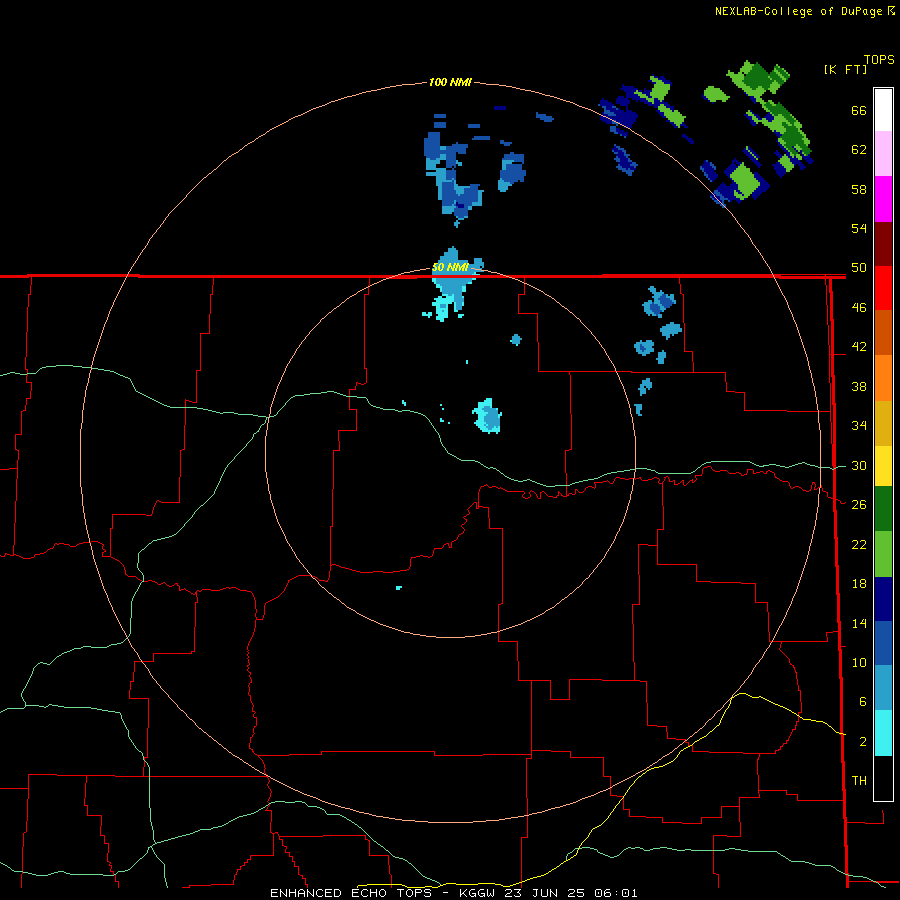Click the 50 NMI range ring label

coord(450,267)
